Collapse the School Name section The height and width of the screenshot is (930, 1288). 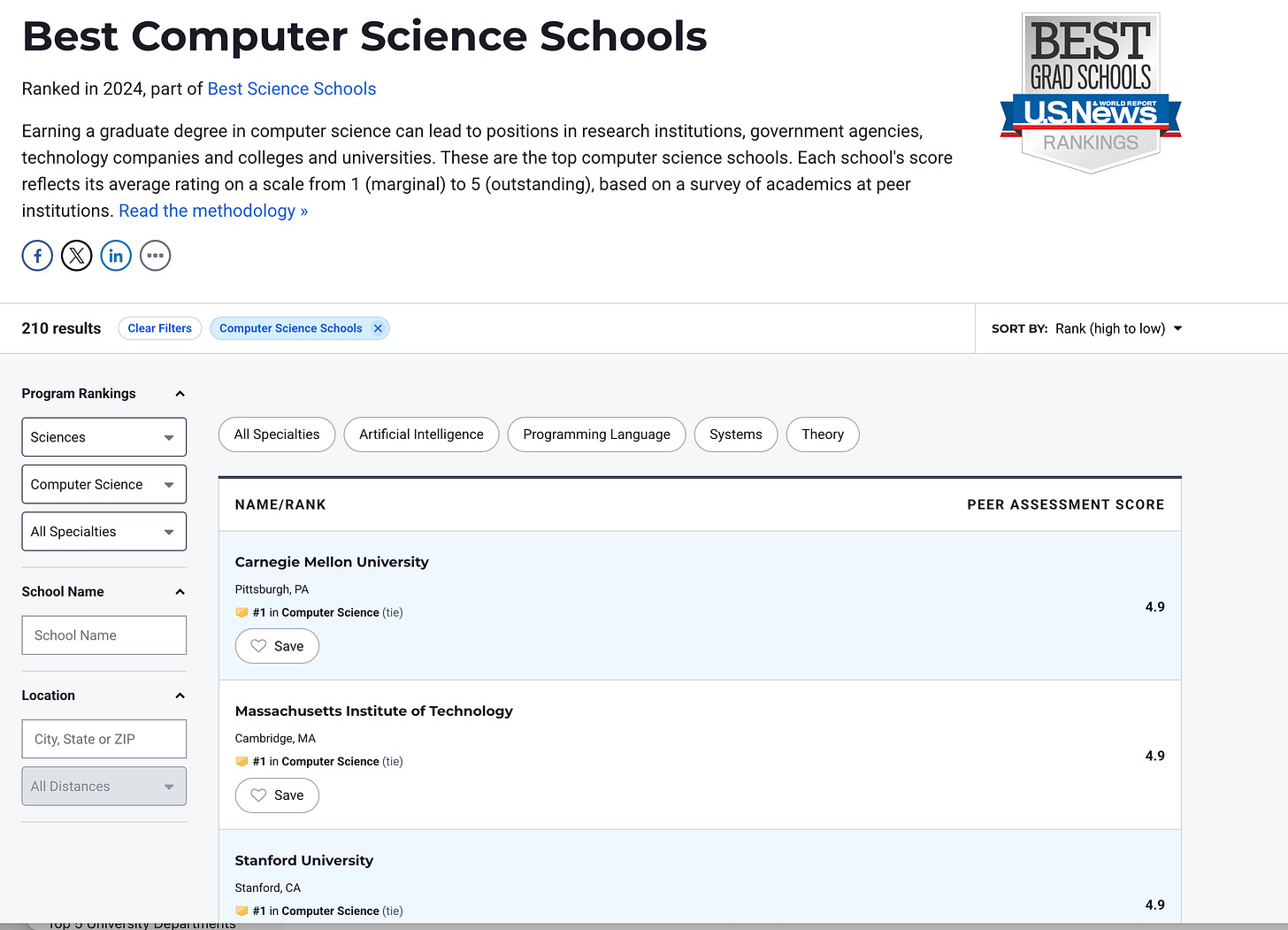click(180, 592)
